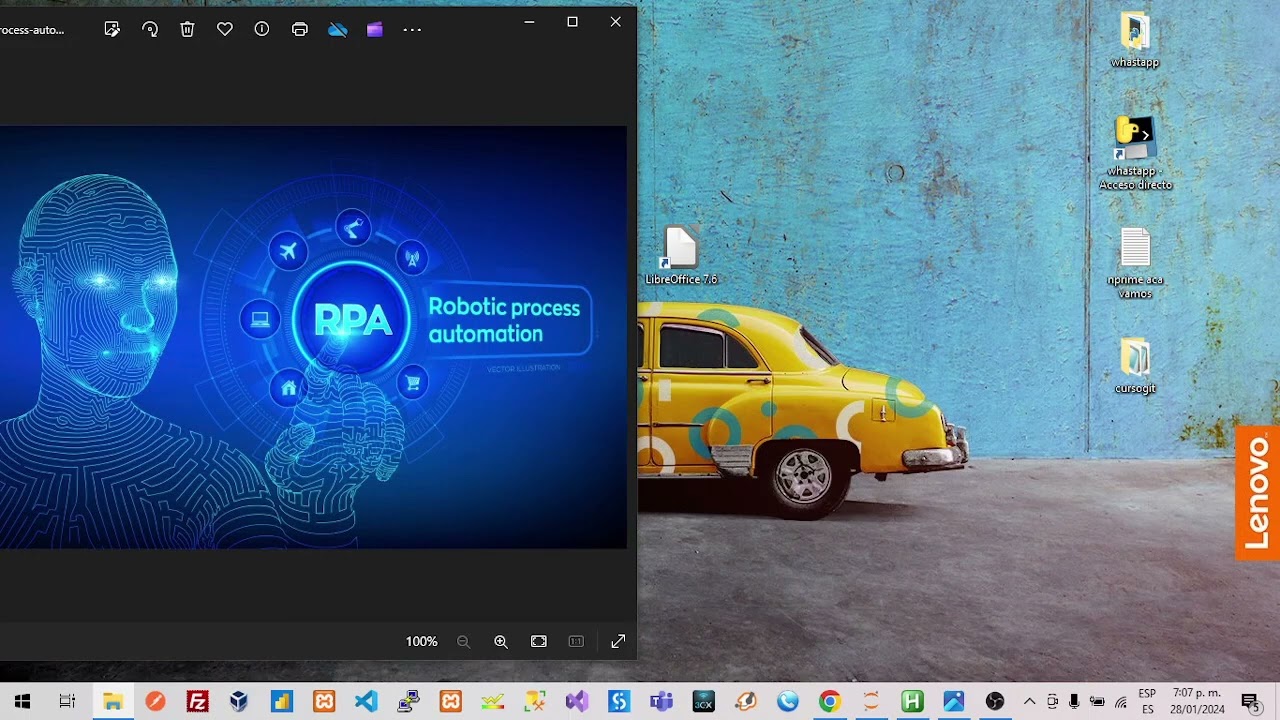Zoom in on the photo

tap(501, 641)
